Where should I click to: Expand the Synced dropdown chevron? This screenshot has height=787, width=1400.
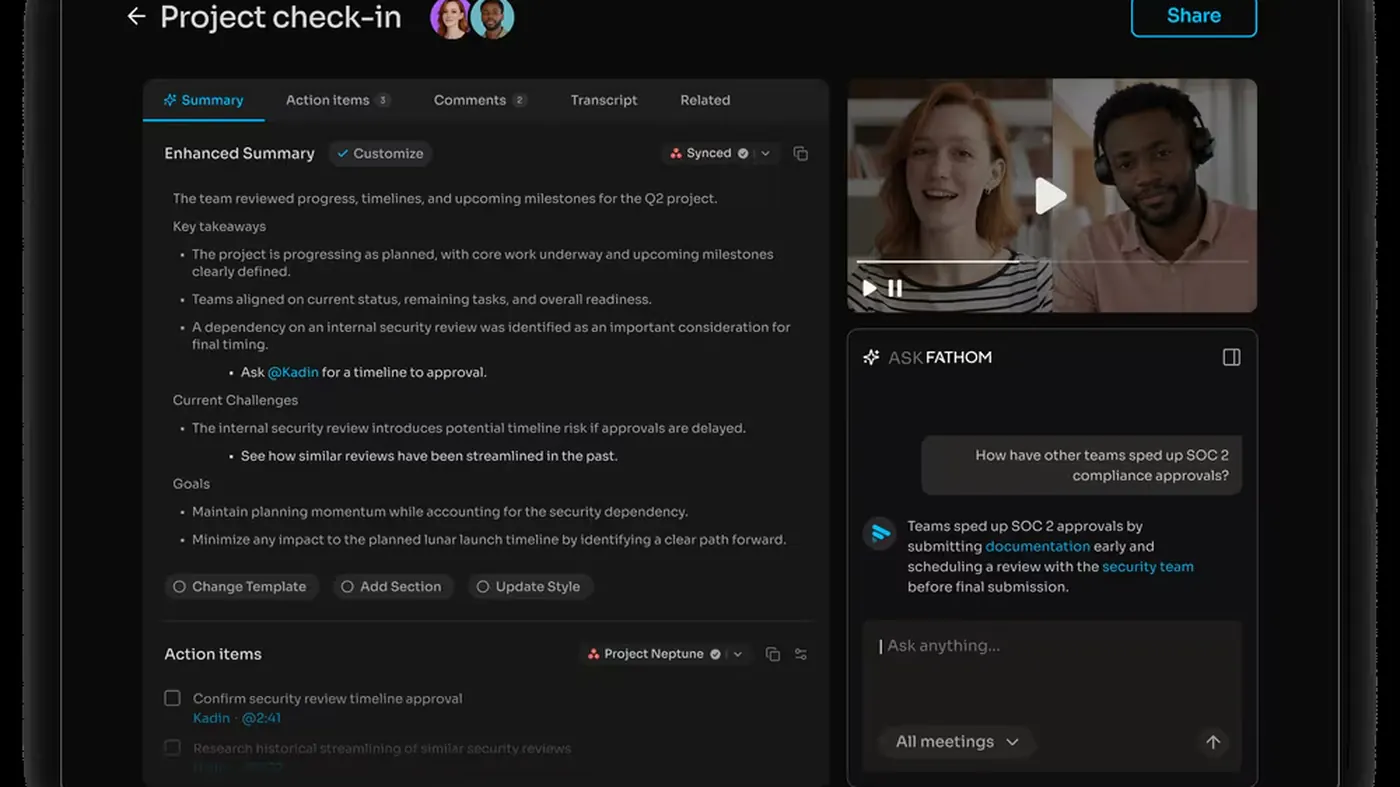pos(766,153)
